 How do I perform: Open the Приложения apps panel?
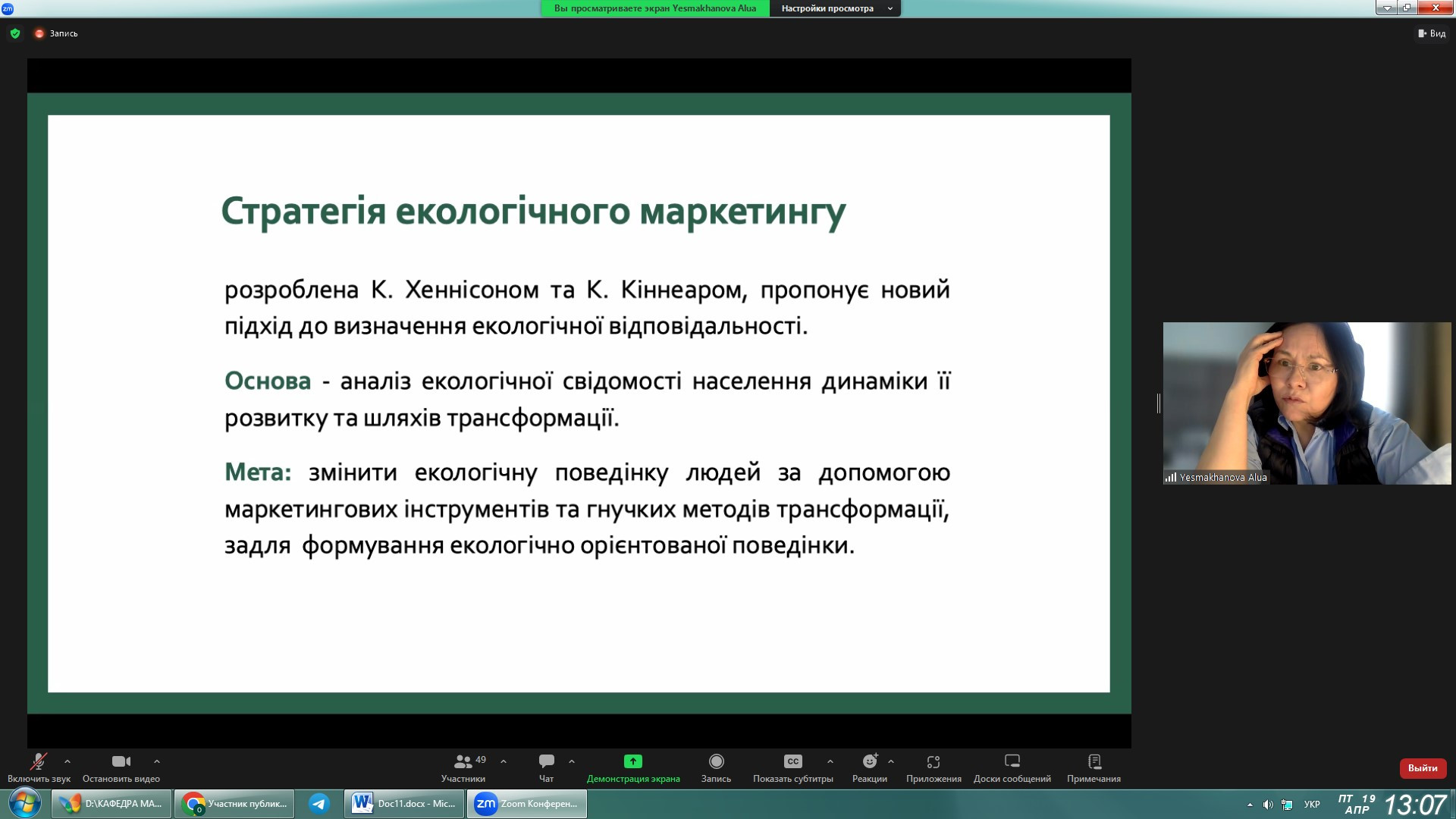[934, 767]
